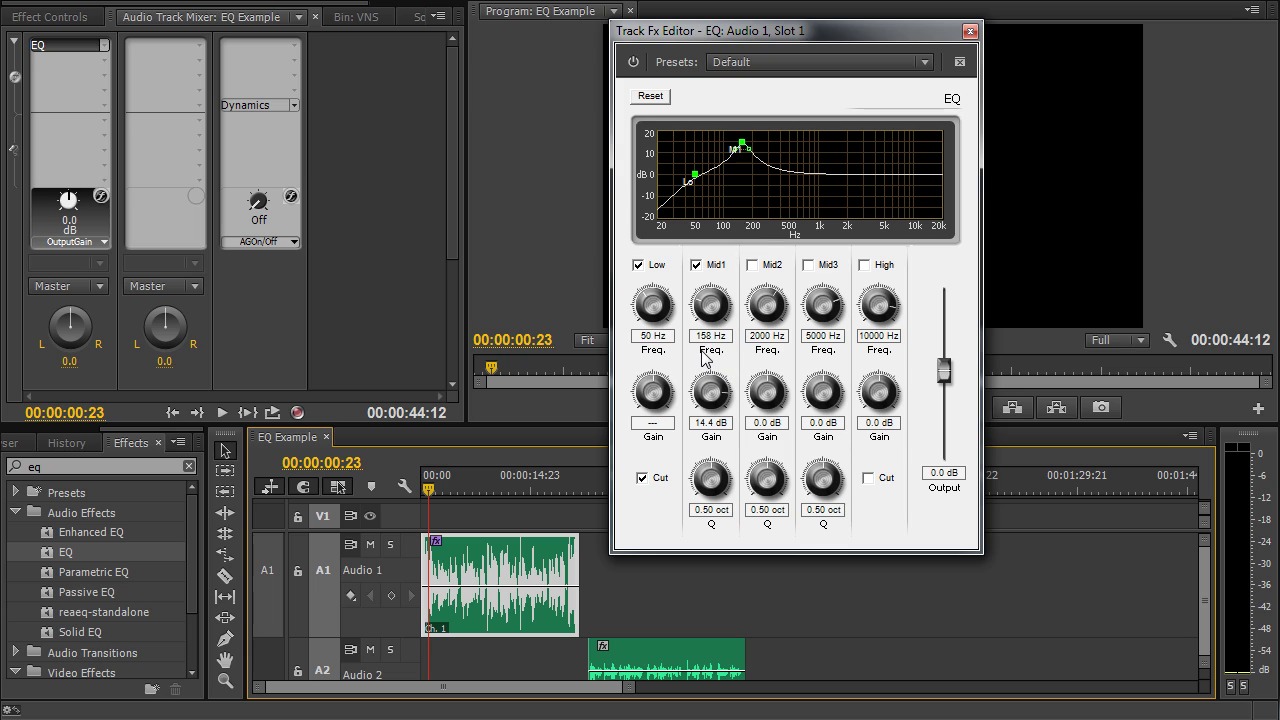Enable the Mid2 band checkbox
This screenshot has width=1280, height=720.
pos(752,265)
